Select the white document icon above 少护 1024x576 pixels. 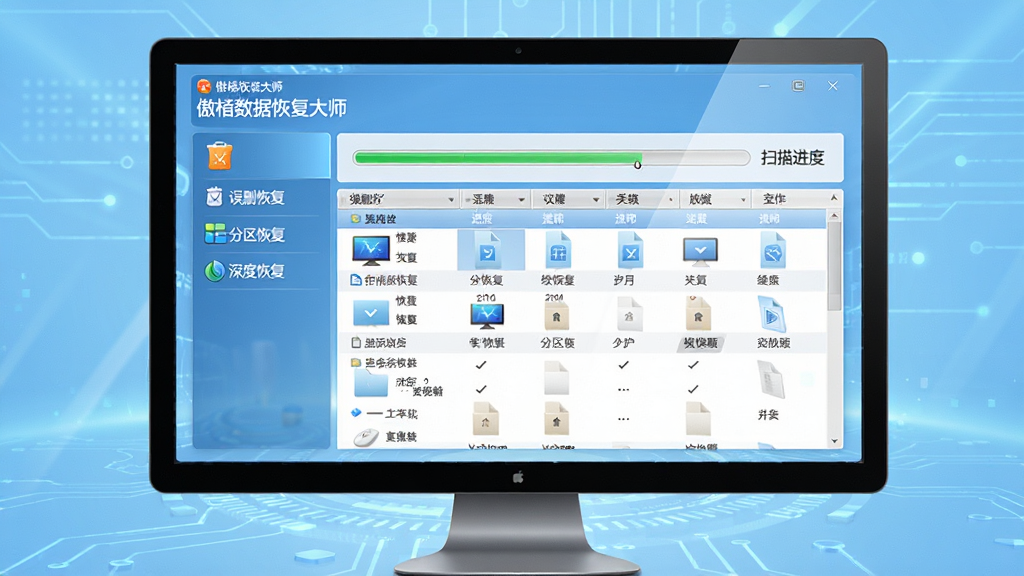(630, 314)
